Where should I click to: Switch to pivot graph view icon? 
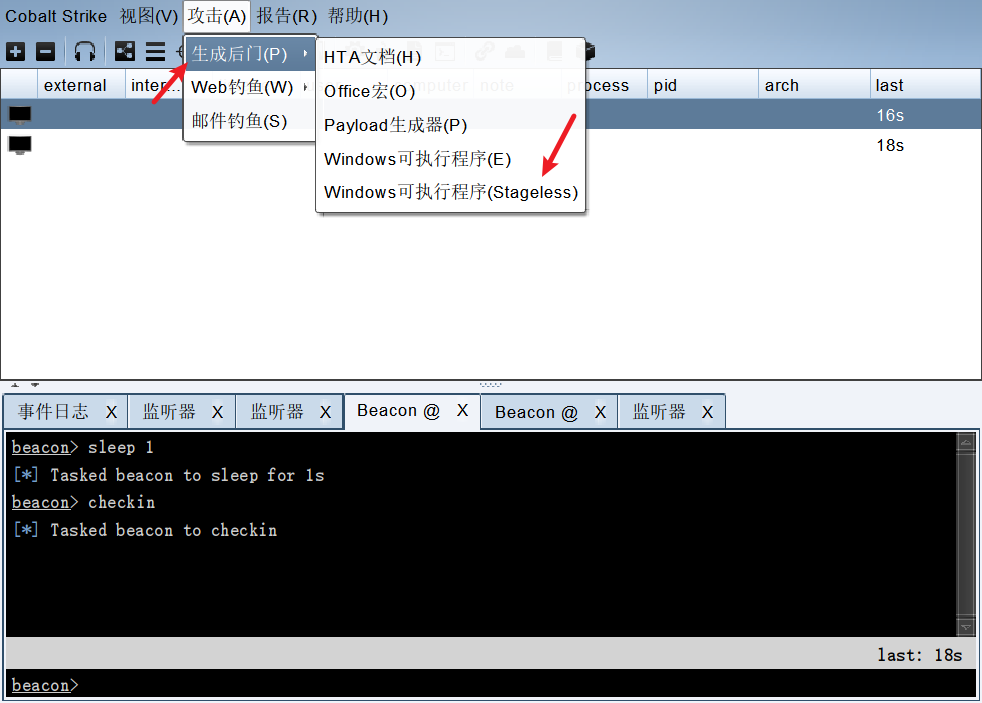pos(125,51)
